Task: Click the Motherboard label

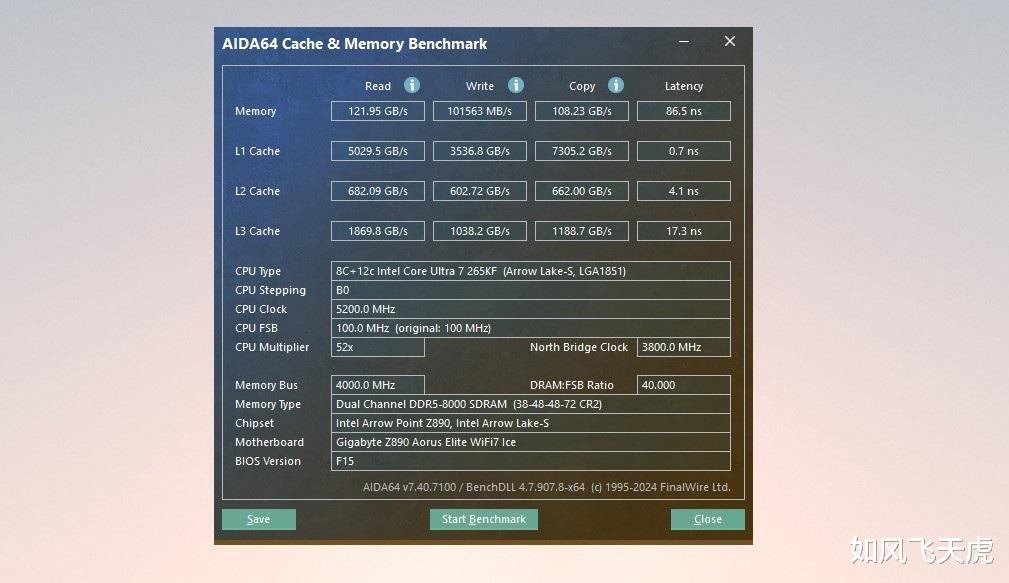Action: (269, 442)
